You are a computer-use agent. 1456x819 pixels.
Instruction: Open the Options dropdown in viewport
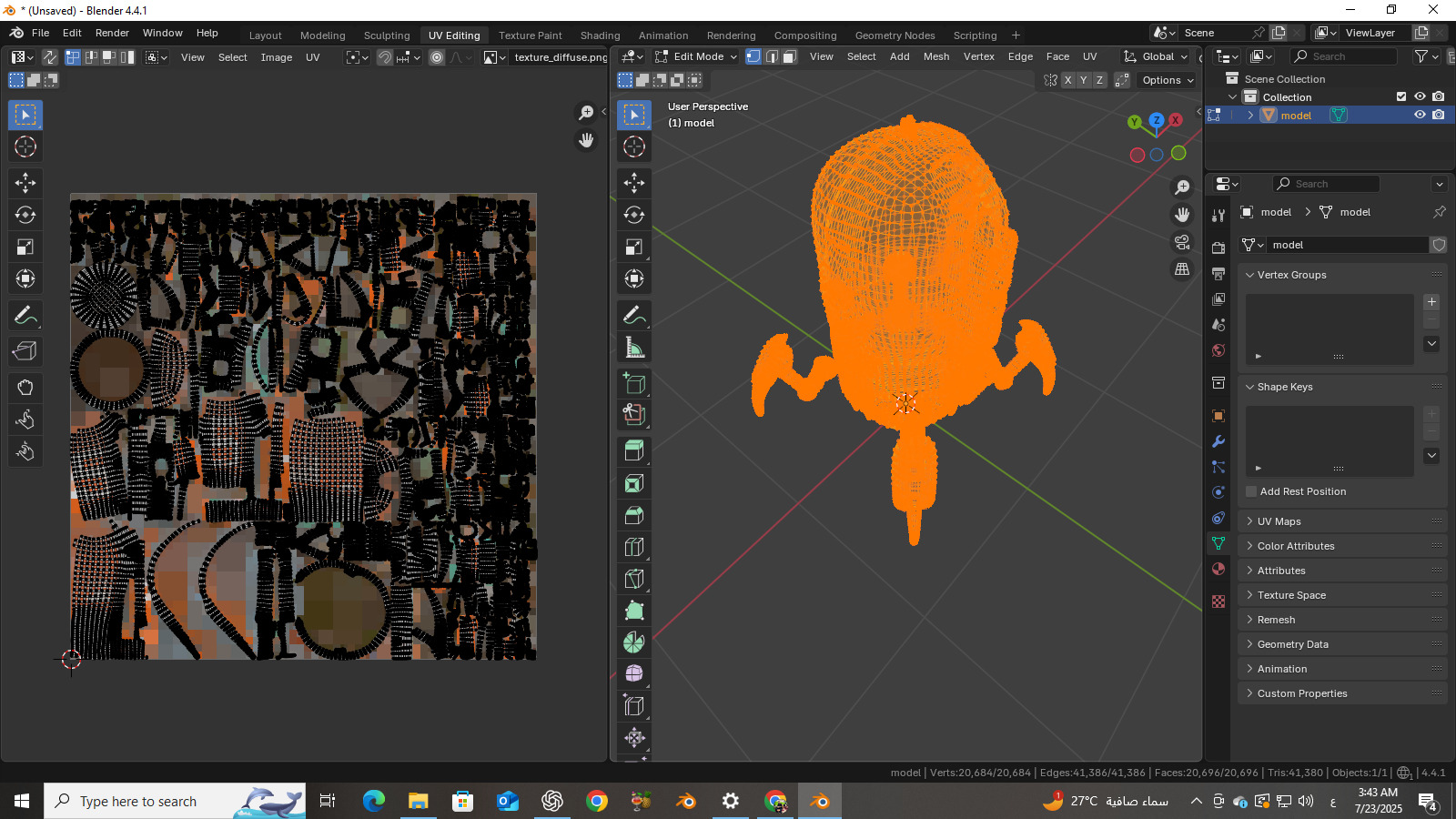point(1168,80)
